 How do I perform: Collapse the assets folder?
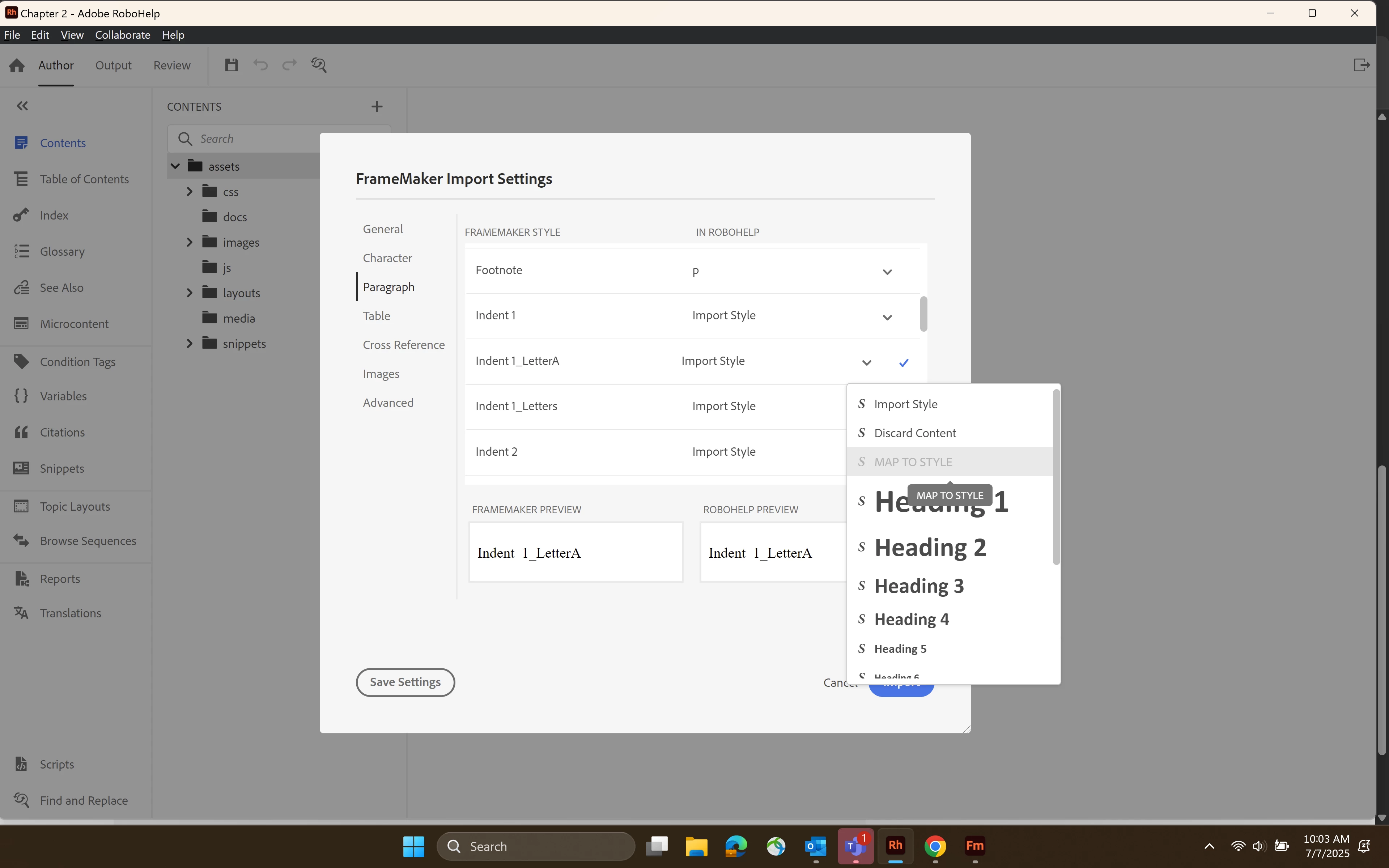click(x=176, y=166)
